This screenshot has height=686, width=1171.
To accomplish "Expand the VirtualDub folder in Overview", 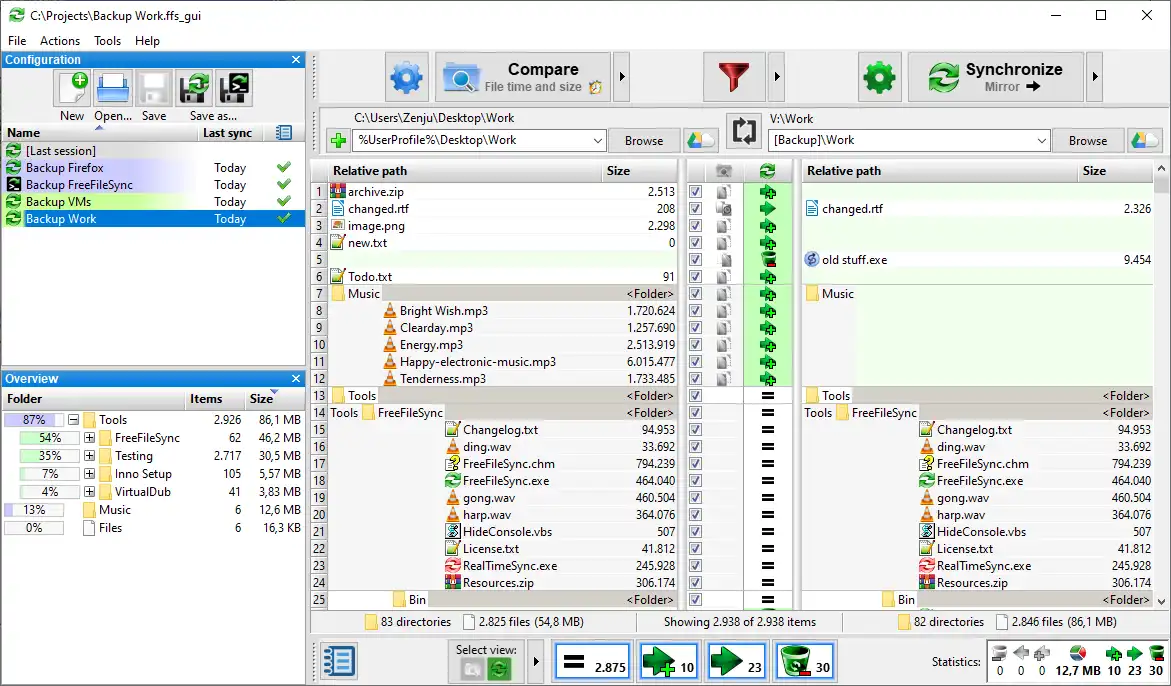I will (90, 492).
